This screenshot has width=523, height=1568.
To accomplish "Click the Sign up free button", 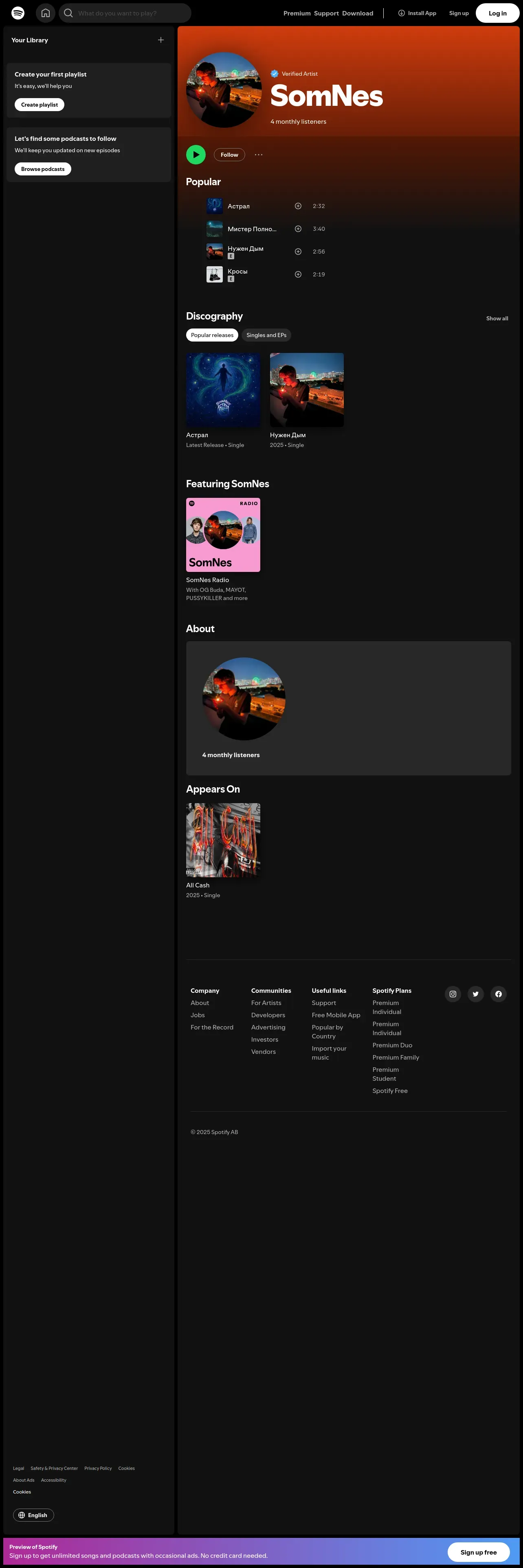I will coord(479,1552).
